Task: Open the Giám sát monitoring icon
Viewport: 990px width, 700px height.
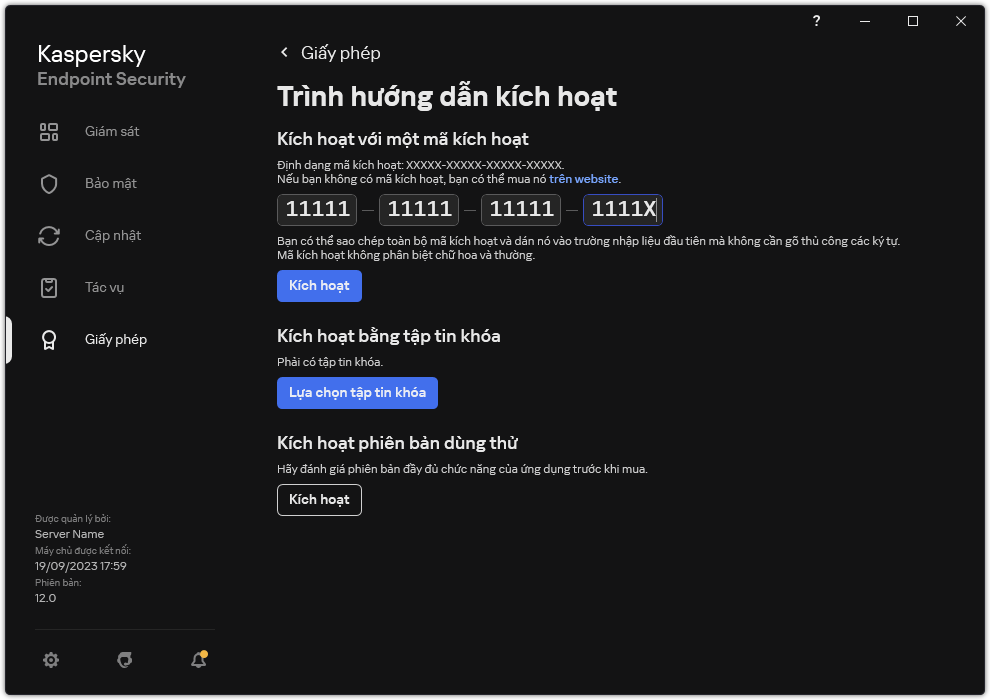Action: 49,131
